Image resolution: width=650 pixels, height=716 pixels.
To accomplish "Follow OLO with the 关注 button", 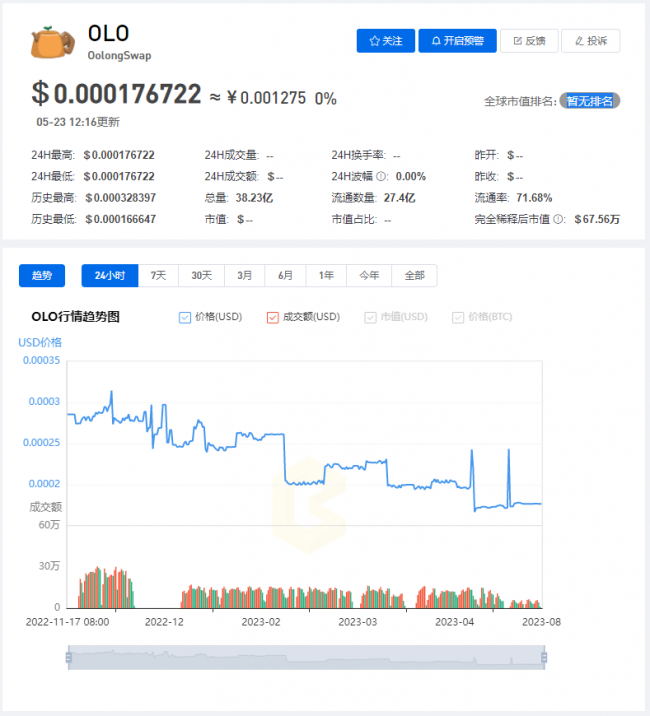I will tap(386, 41).
